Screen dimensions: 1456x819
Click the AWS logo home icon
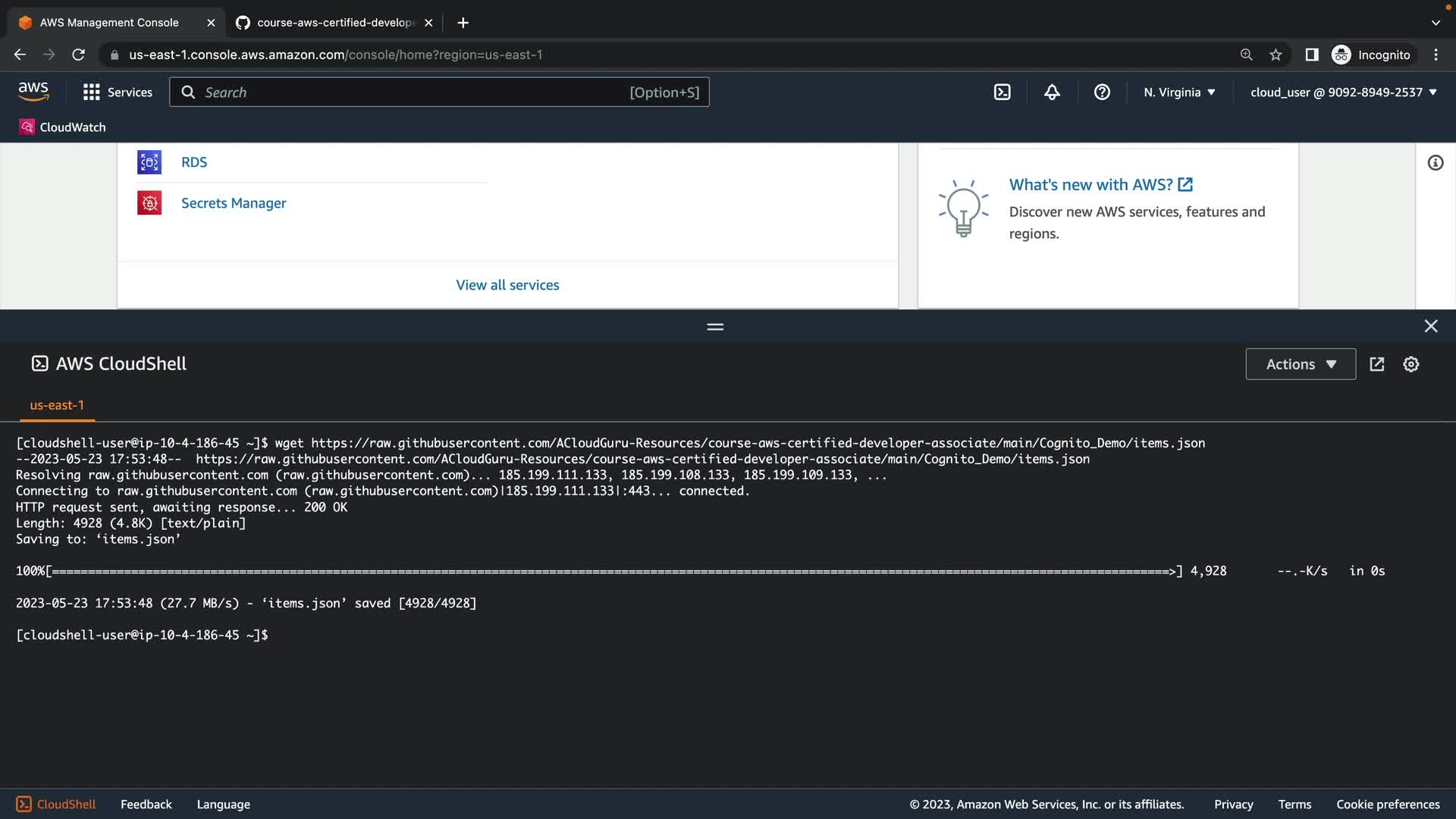point(33,92)
